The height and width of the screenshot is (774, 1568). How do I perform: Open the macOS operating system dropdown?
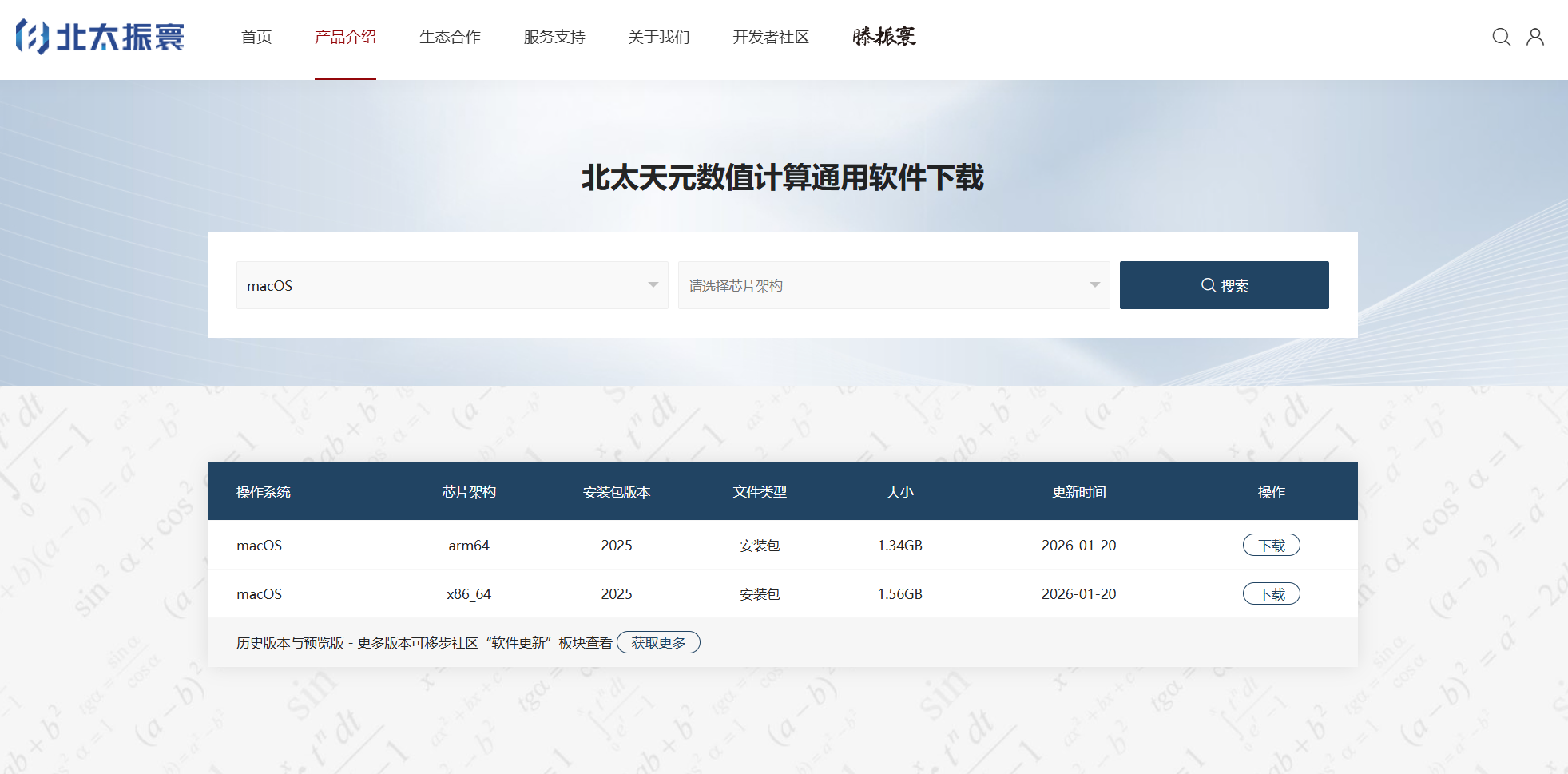452,285
